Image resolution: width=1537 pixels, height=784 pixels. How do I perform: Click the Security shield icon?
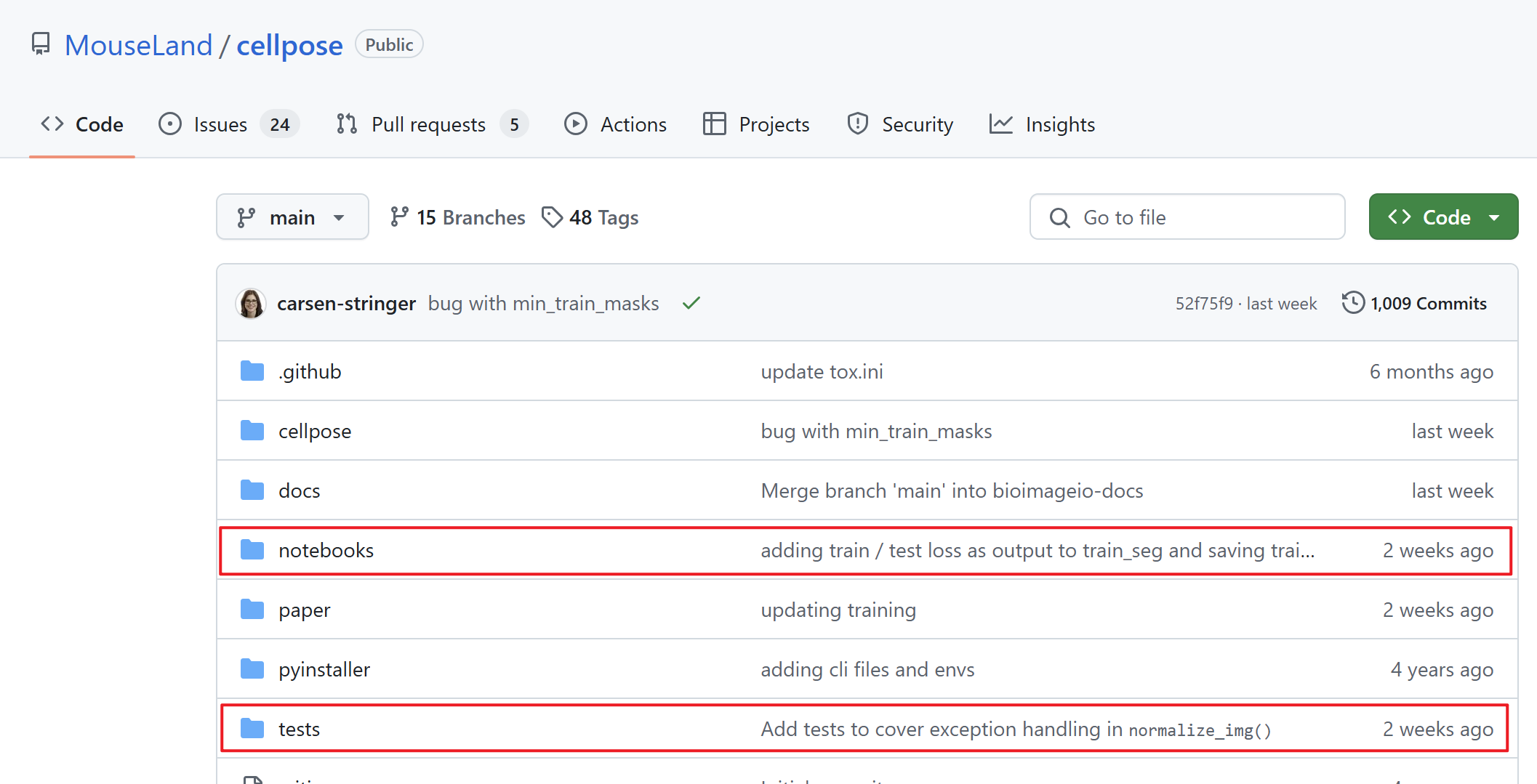858,124
